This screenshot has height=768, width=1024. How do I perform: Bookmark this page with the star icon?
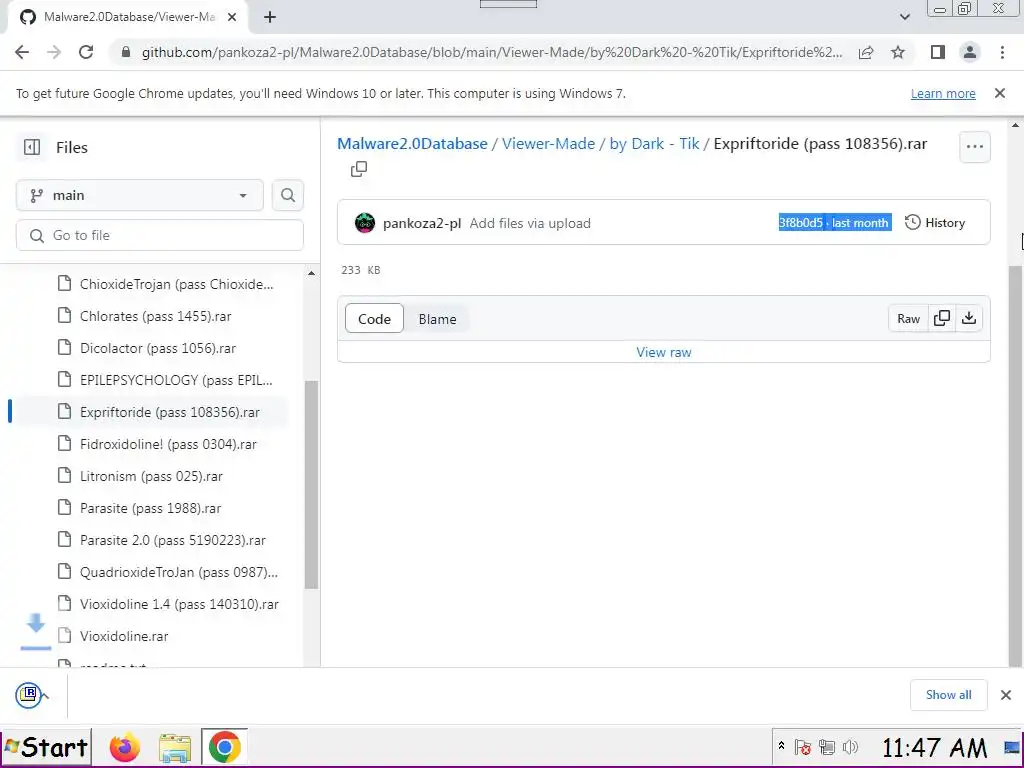pyautogui.click(x=898, y=52)
